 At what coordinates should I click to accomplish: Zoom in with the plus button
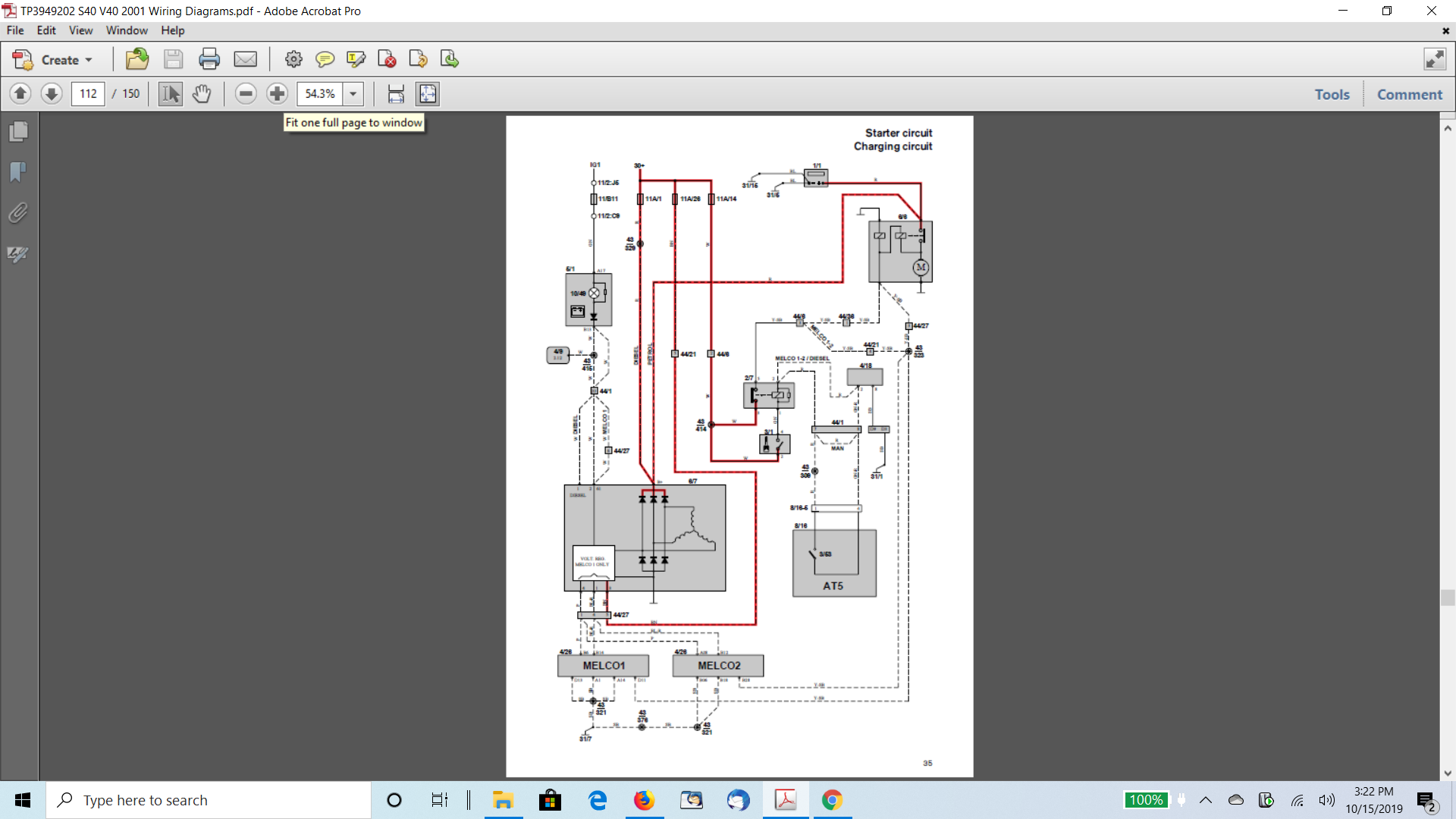[277, 93]
